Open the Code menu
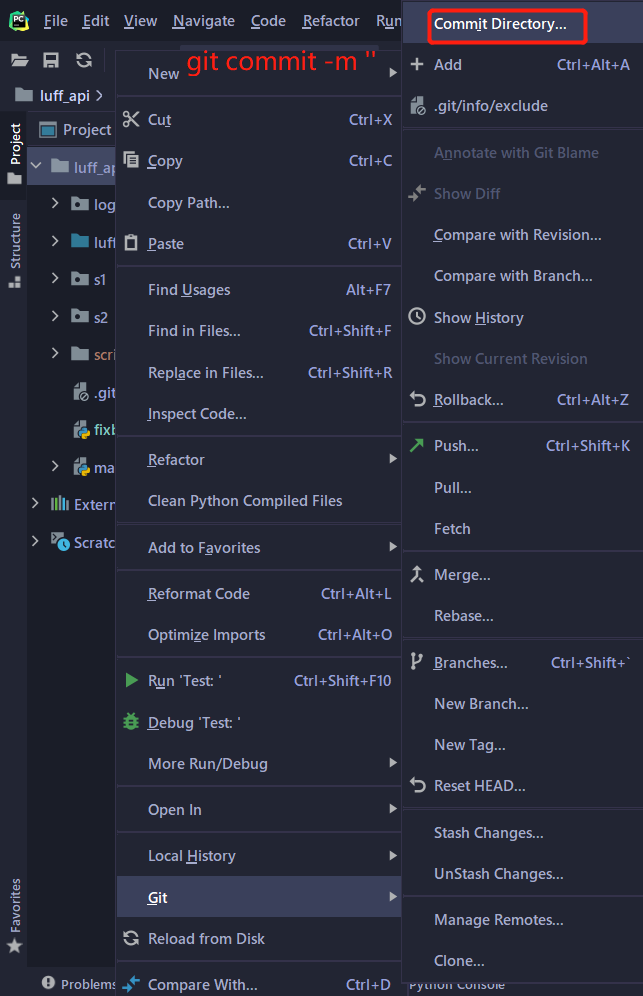The height and width of the screenshot is (996, 643). tap(268, 21)
